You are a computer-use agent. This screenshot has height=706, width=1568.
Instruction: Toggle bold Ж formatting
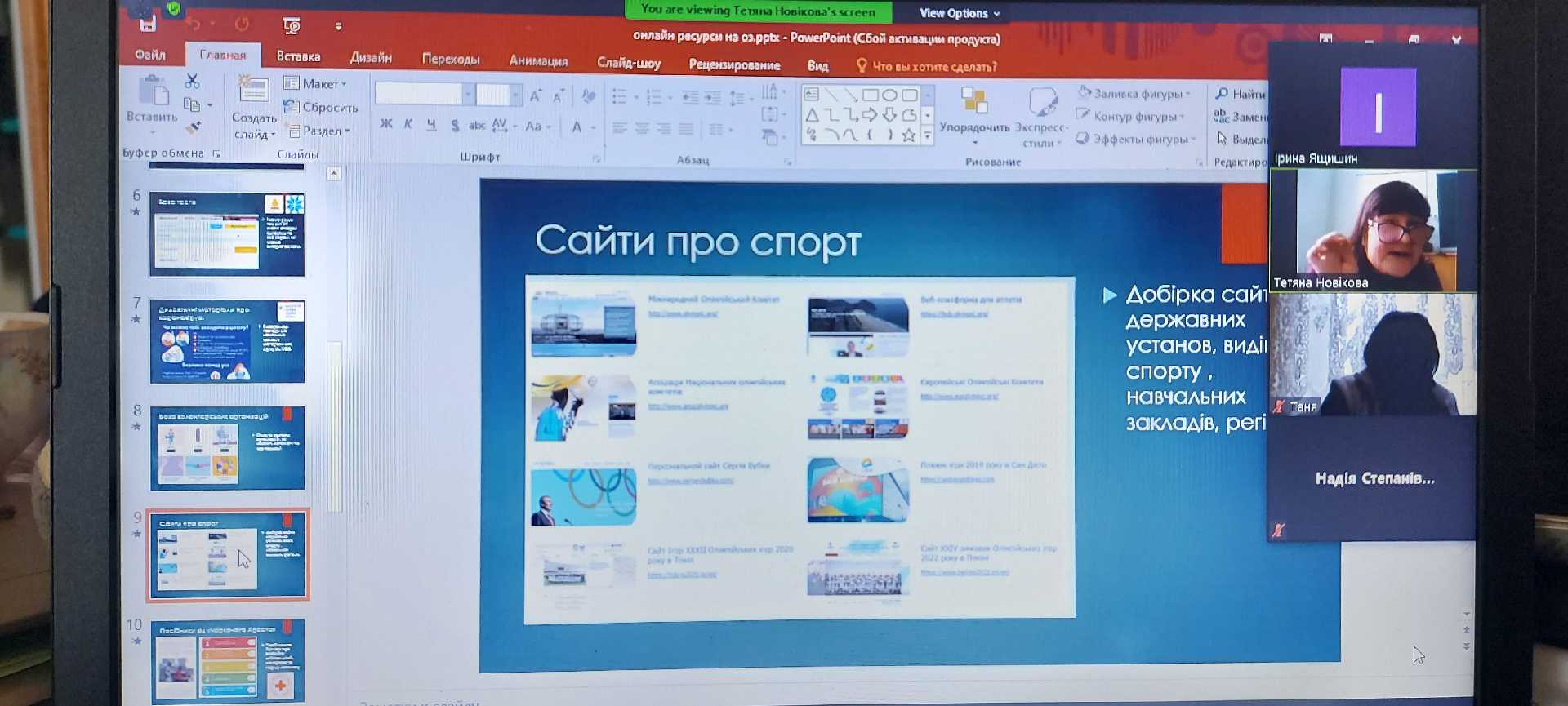click(x=385, y=124)
